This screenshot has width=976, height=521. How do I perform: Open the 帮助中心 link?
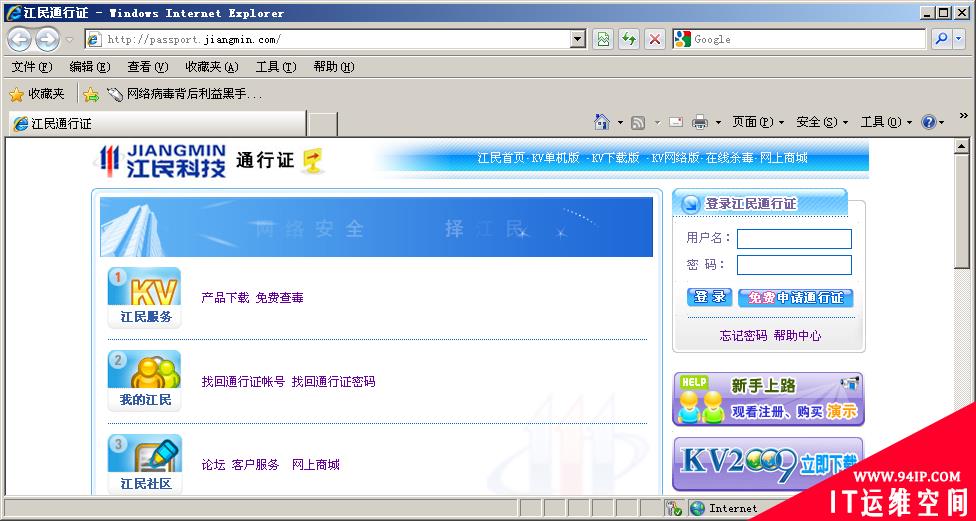pos(797,336)
